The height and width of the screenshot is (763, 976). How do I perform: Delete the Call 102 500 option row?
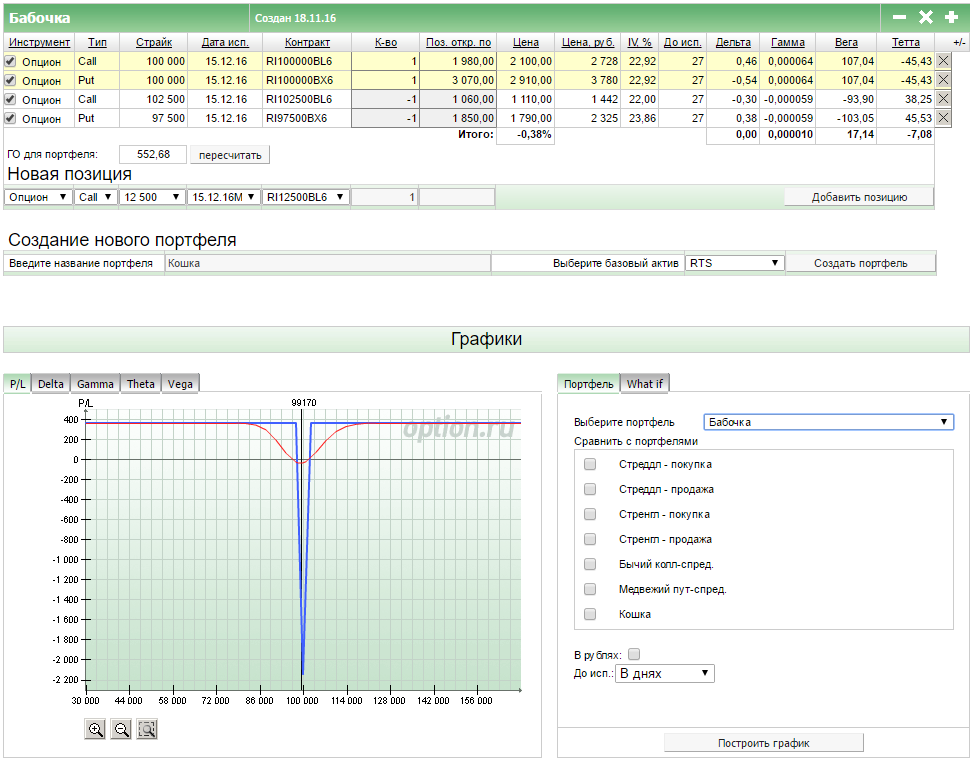coord(943,99)
